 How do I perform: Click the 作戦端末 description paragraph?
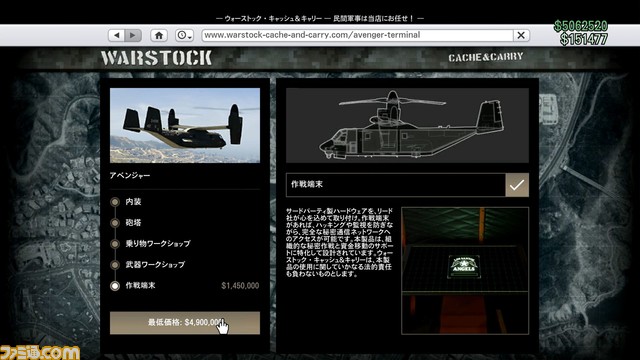(340, 242)
